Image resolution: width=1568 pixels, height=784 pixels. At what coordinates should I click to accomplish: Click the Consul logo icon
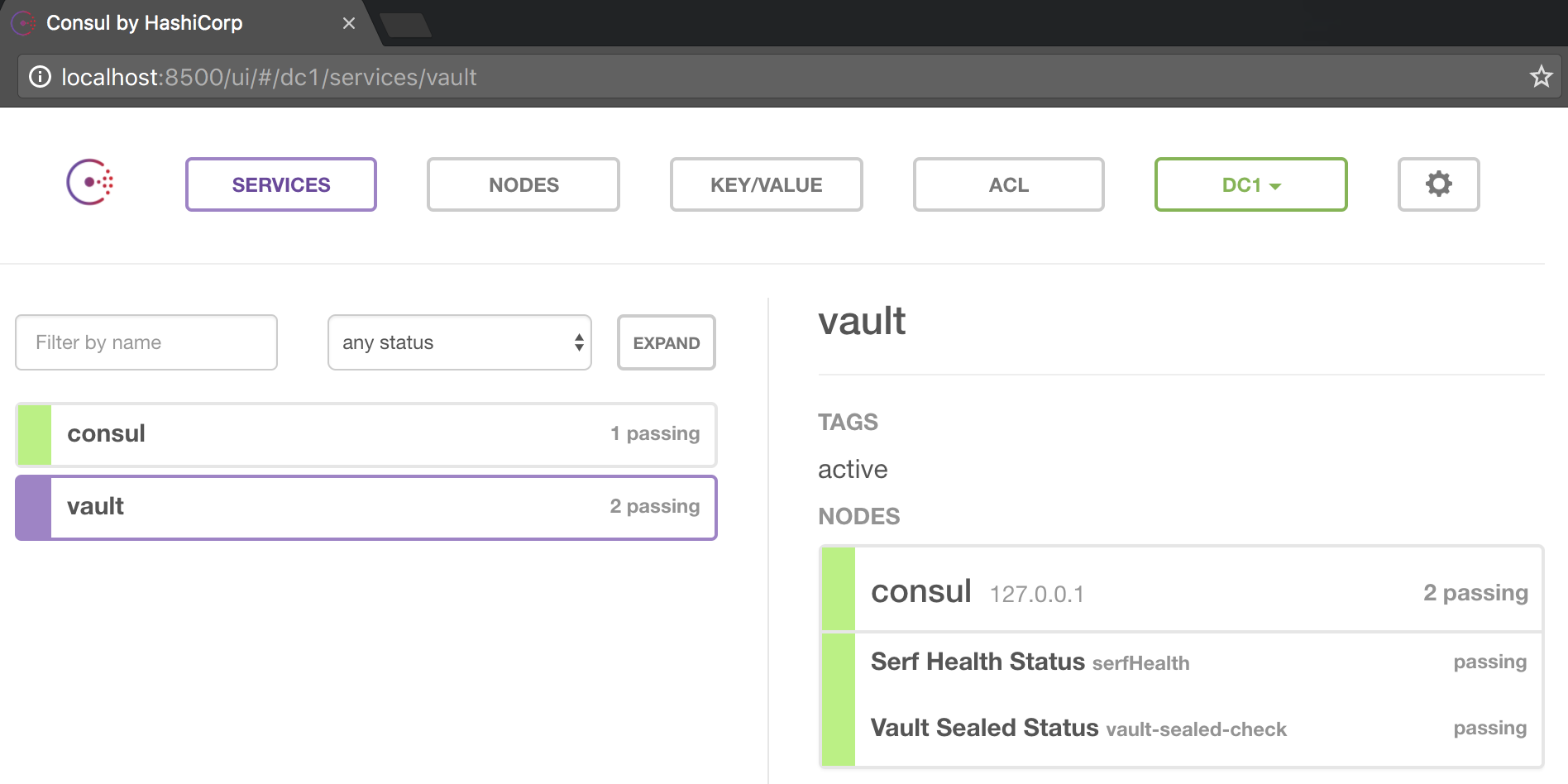pyautogui.click(x=90, y=182)
